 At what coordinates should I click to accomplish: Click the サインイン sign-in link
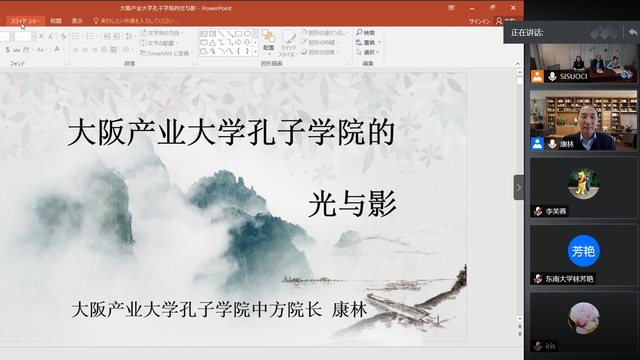coord(479,21)
